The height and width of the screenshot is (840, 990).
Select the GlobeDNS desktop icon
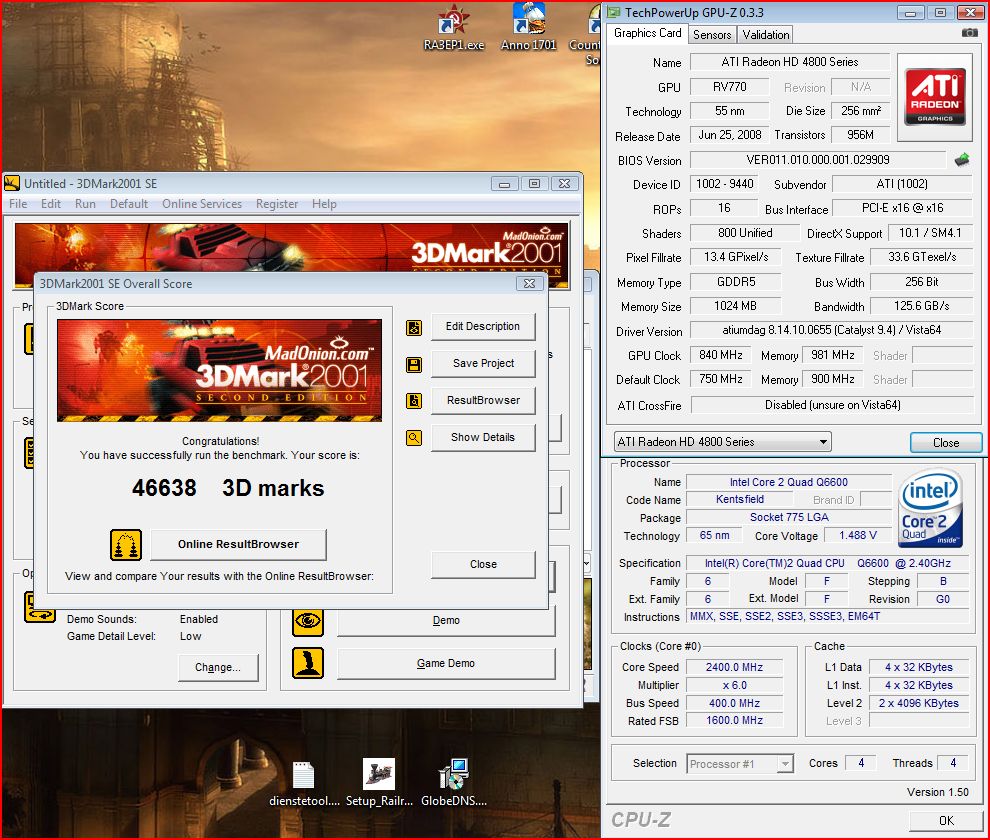[x=453, y=783]
